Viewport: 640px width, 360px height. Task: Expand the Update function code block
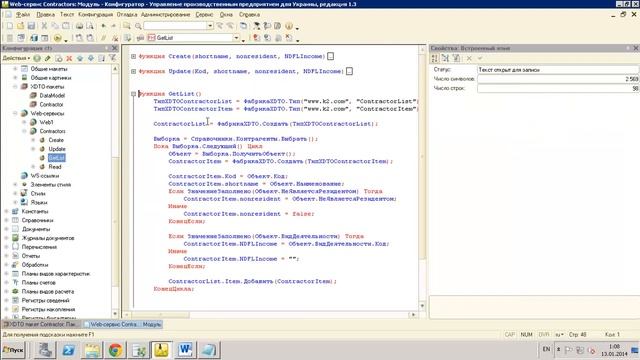(133, 71)
